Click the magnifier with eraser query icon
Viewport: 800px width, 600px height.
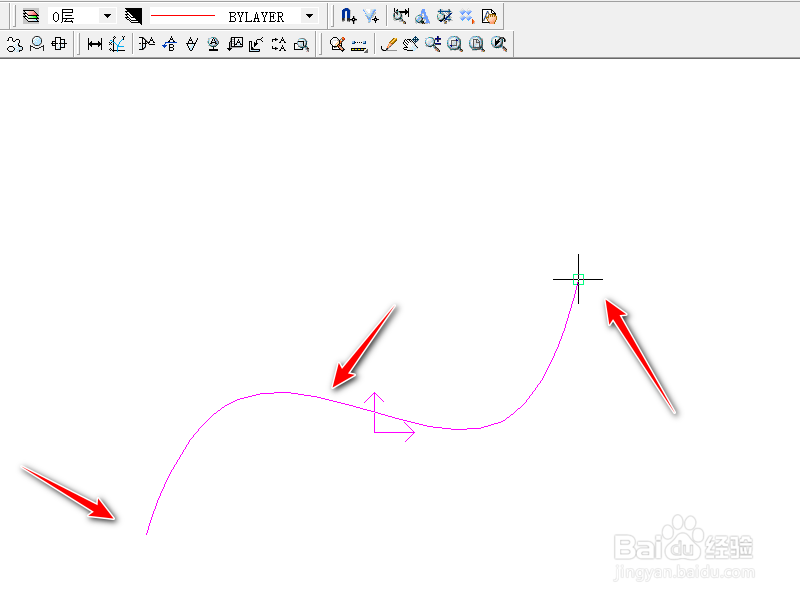pyautogui.click(x=337, y=44)
